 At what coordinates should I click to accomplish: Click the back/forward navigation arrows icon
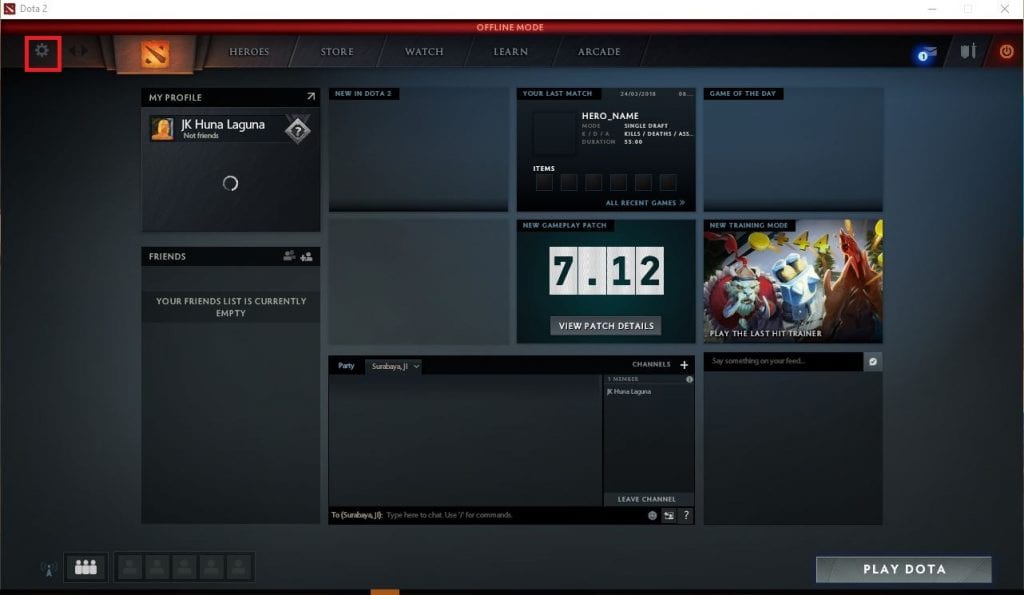click(x=78, y=50)
